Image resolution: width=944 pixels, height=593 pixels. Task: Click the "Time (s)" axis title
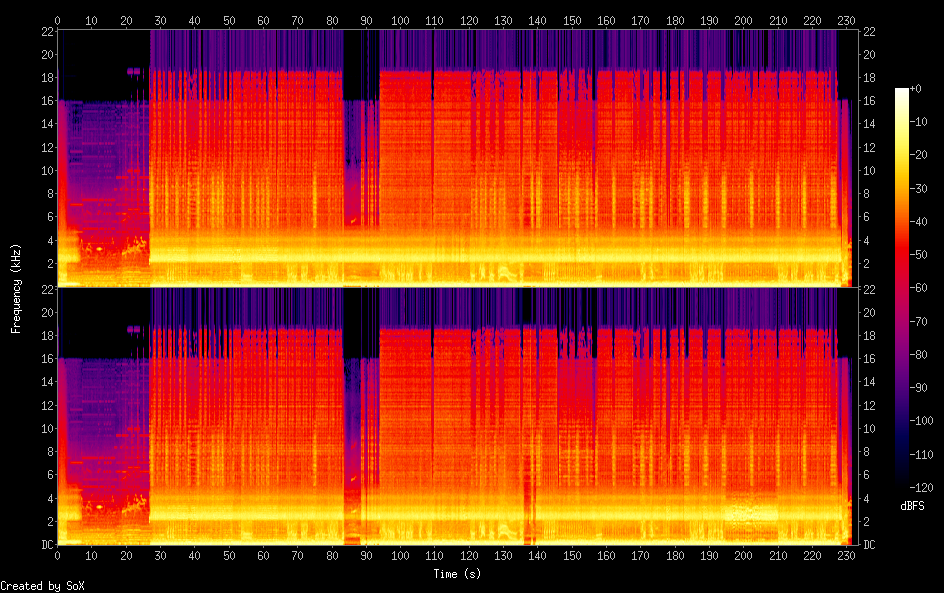457,574
